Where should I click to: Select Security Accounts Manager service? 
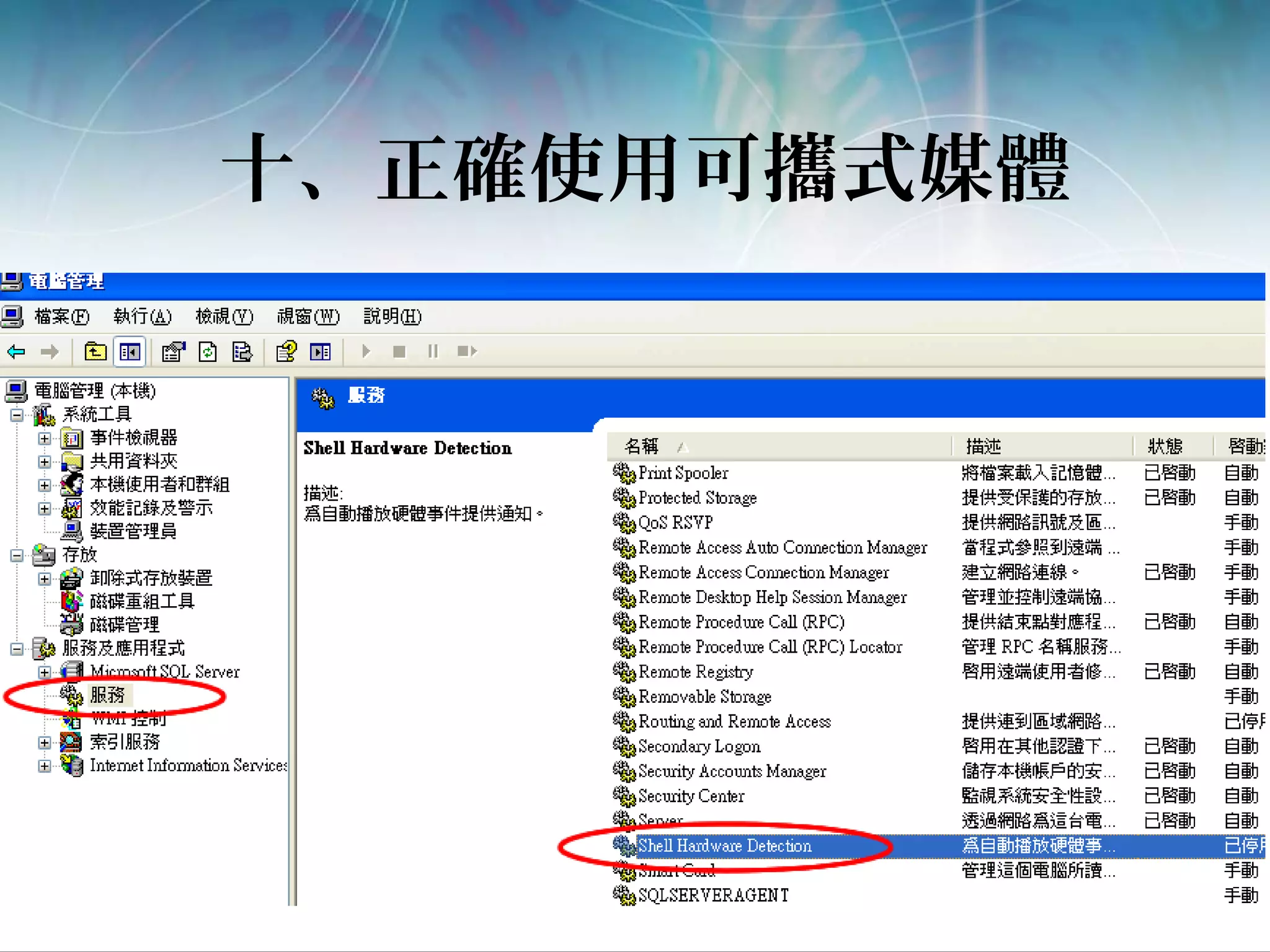click(732, 771)
